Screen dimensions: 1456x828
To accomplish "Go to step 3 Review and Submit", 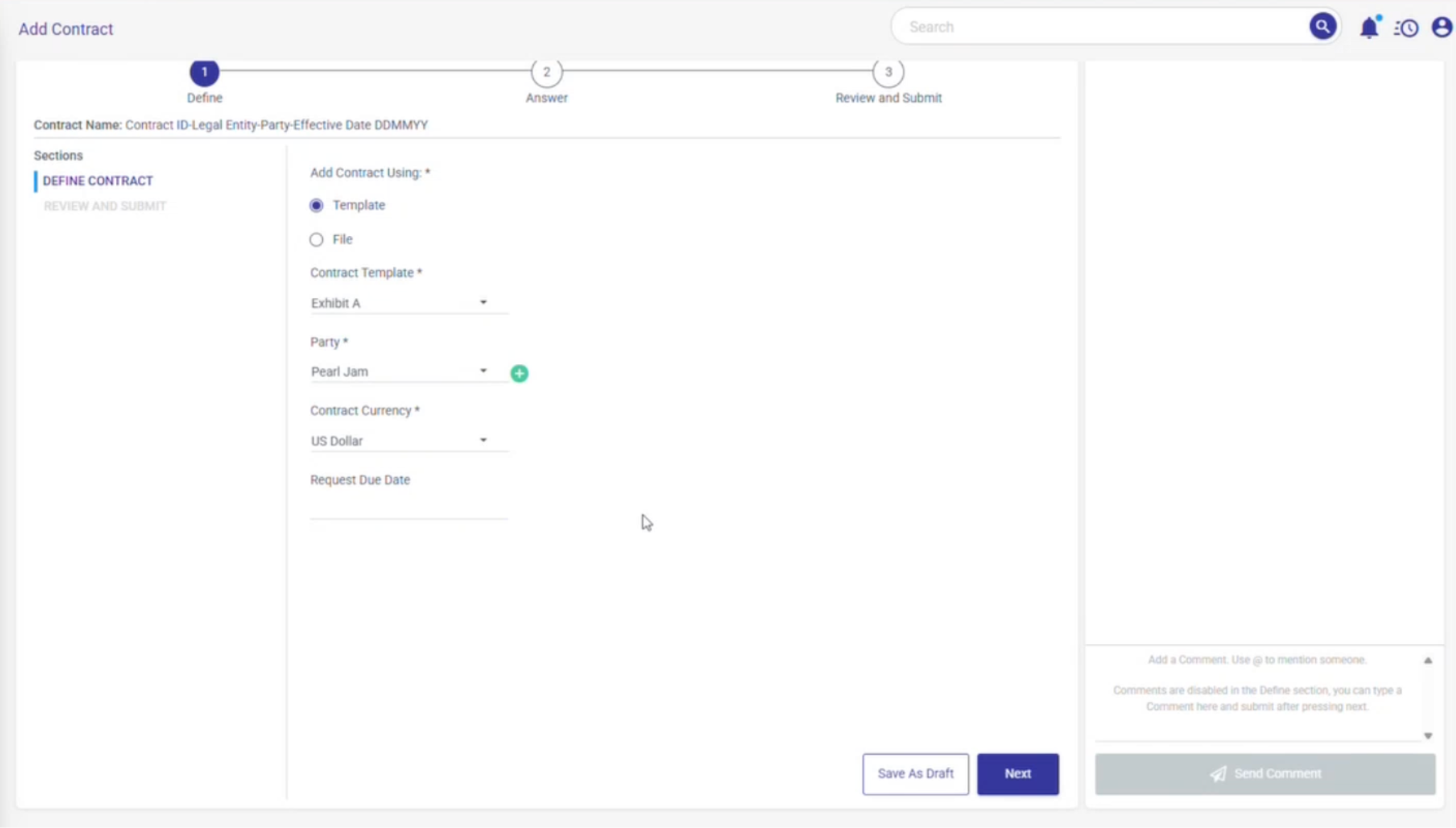I will 888,72.
